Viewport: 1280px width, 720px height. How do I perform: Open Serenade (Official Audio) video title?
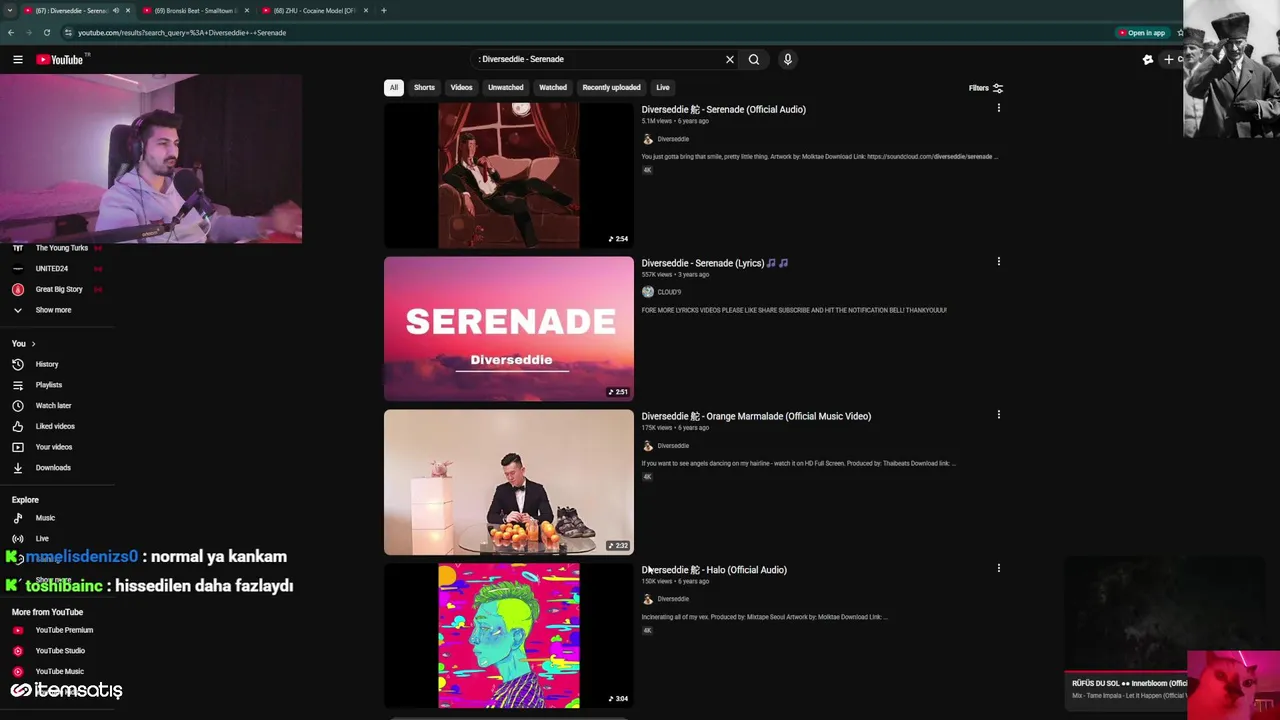tap(723, 110)
